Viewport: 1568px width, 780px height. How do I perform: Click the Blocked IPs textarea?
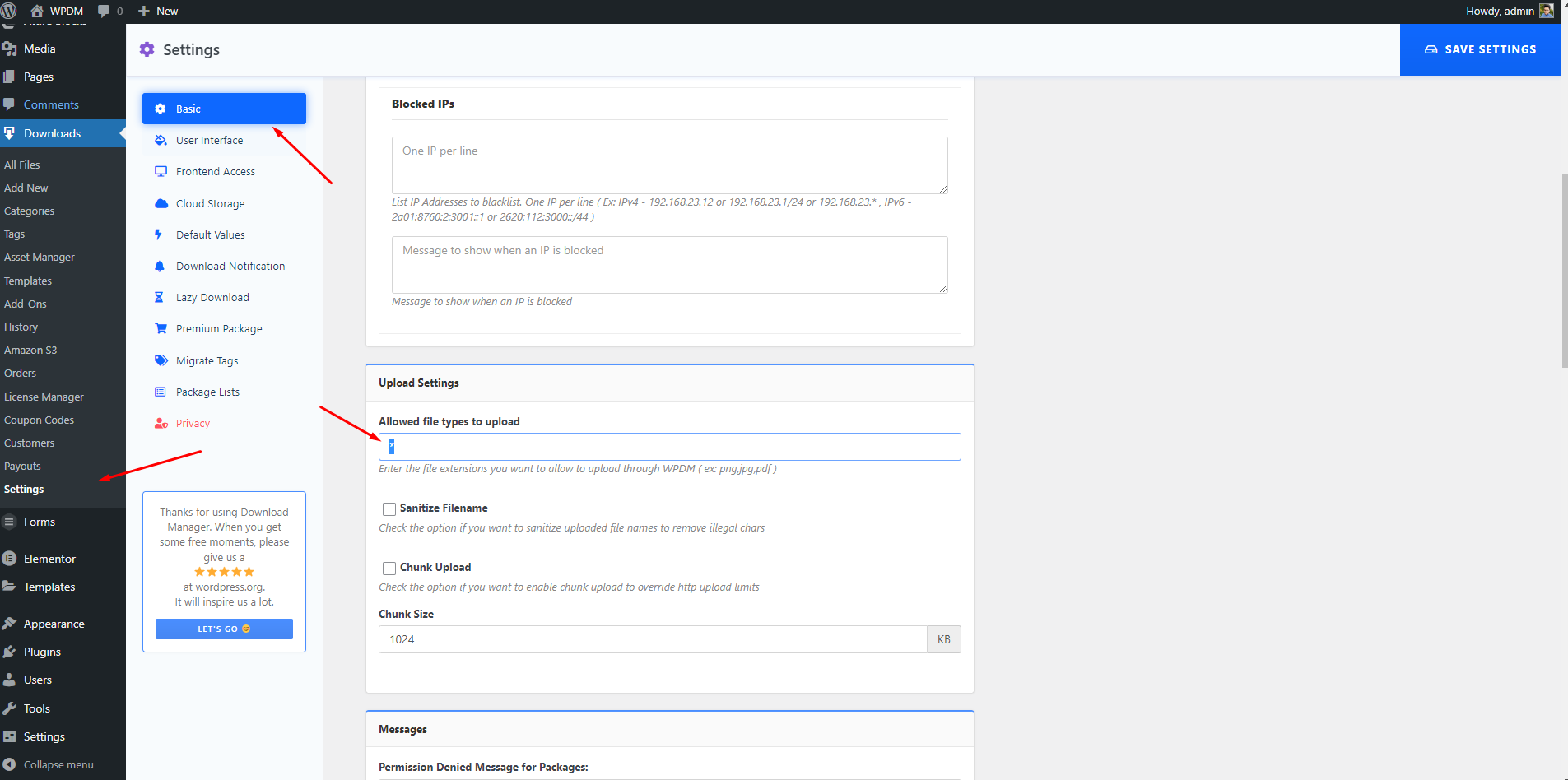click(x=669, y=165)
